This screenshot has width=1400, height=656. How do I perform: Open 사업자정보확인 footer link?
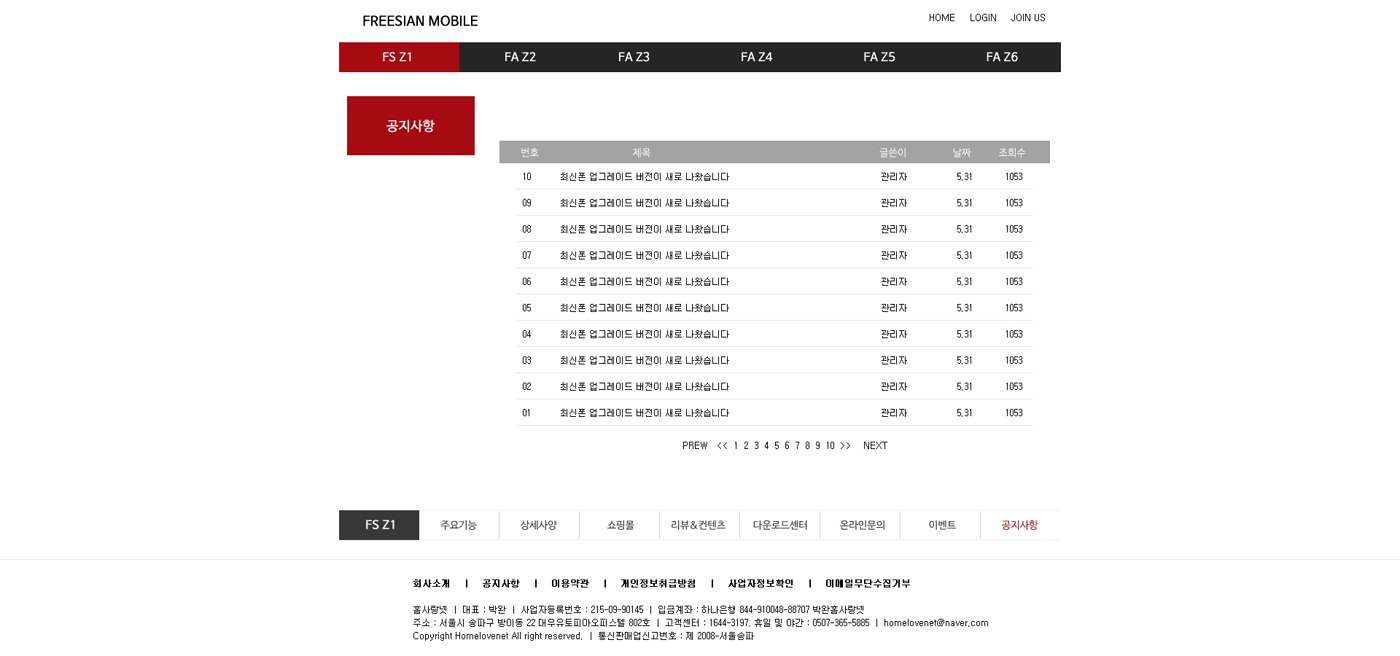tap(761, 584)
